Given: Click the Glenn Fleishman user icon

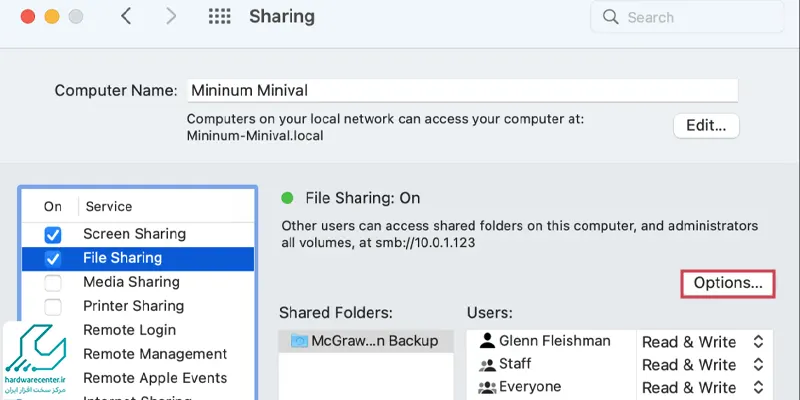Looking at the screenshot, I should tap(487, 340).
